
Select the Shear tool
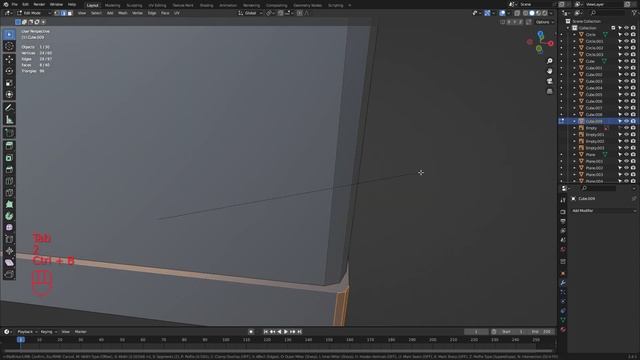click(9, 263)
